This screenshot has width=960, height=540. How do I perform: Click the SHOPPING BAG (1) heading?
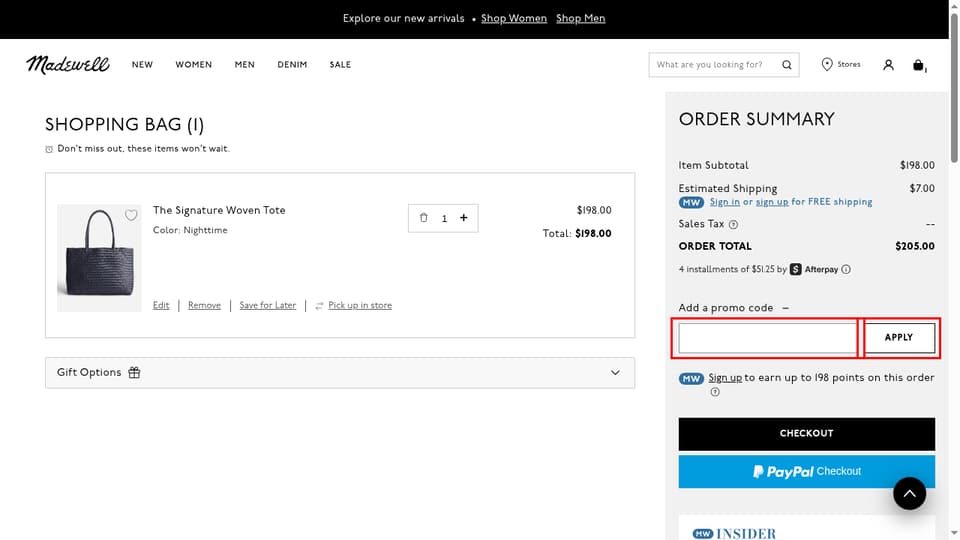(124, 125)
